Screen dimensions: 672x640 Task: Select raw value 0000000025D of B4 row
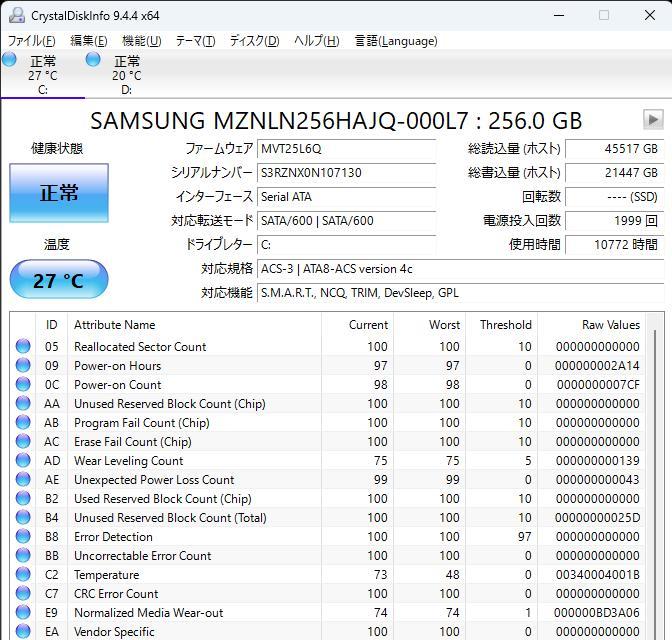(597, 518)
